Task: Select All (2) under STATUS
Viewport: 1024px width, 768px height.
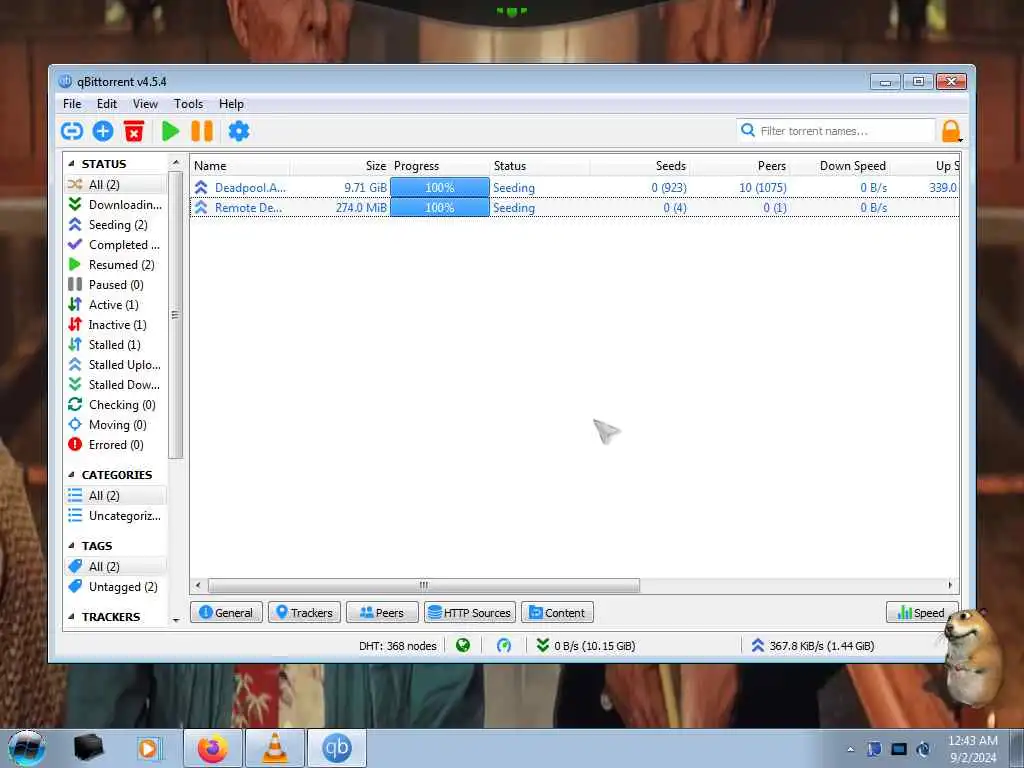Action: (x=116, y=184)
